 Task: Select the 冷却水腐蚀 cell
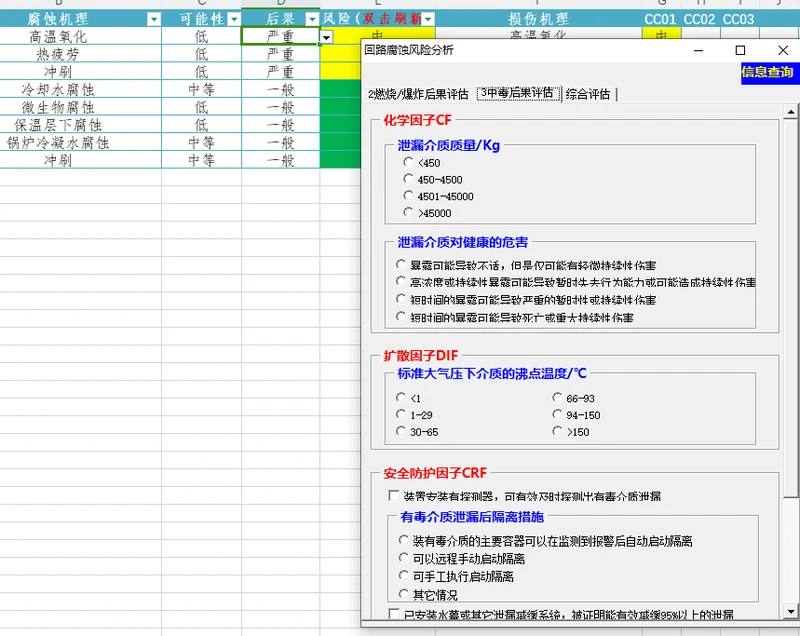[81, 90]
